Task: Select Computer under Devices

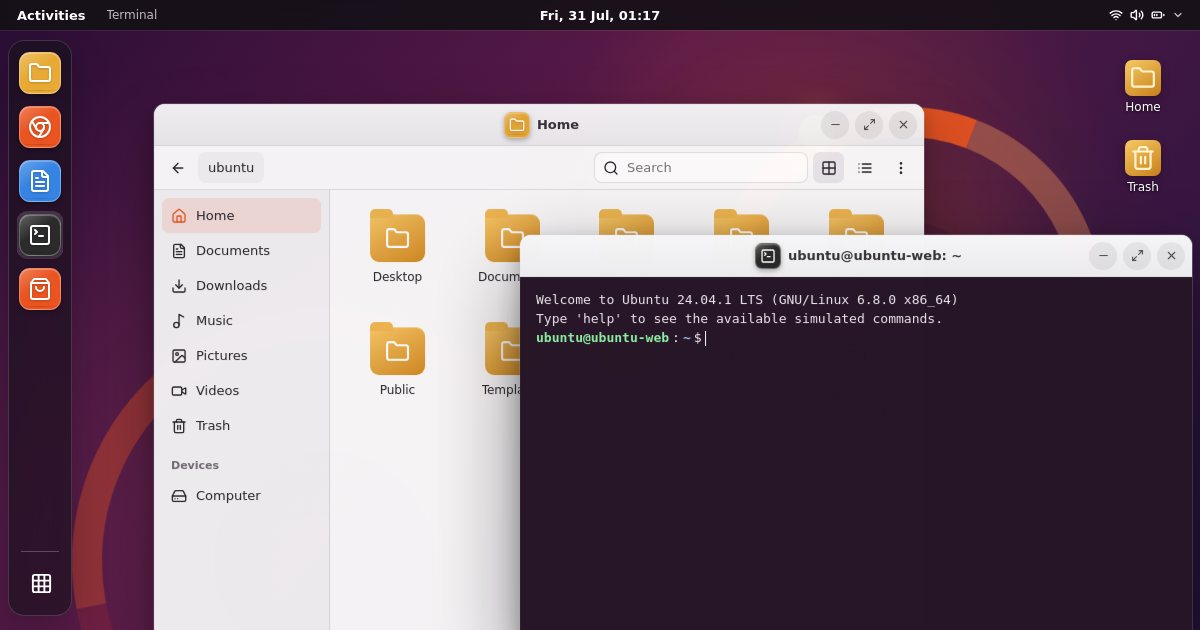Action: (241, 495)
